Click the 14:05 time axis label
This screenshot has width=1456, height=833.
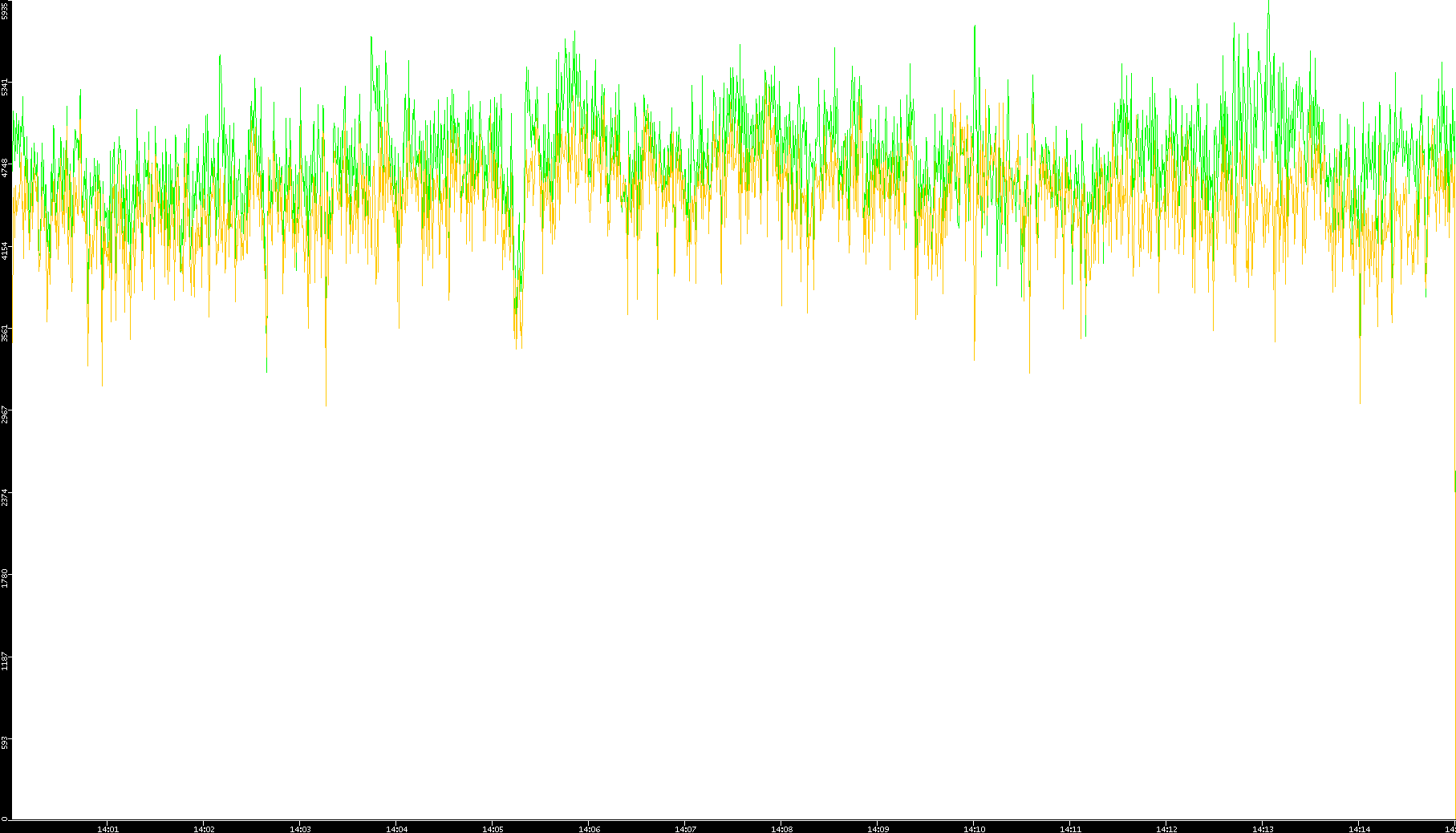493,829
